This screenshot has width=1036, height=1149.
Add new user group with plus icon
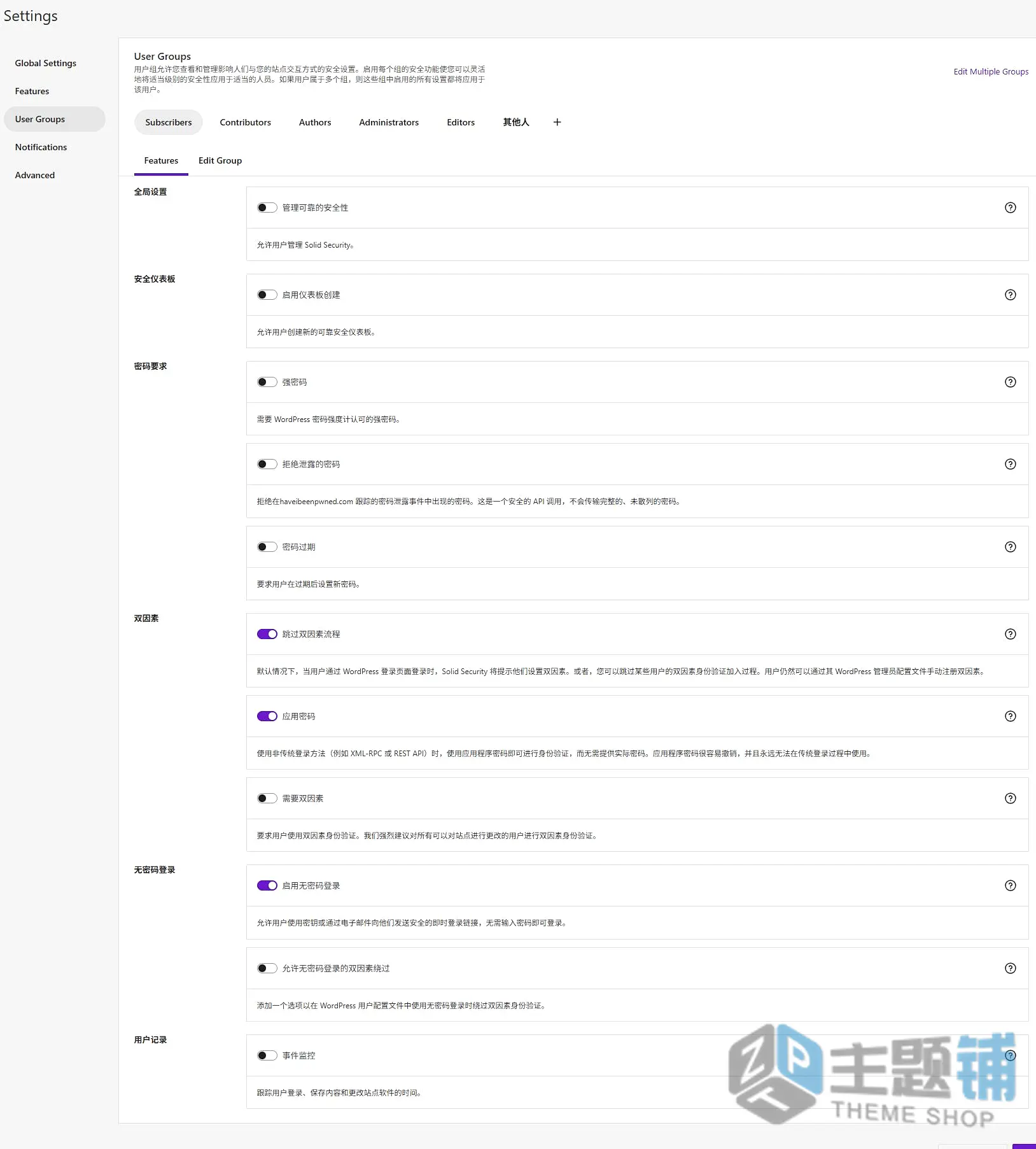pos(557,122)
